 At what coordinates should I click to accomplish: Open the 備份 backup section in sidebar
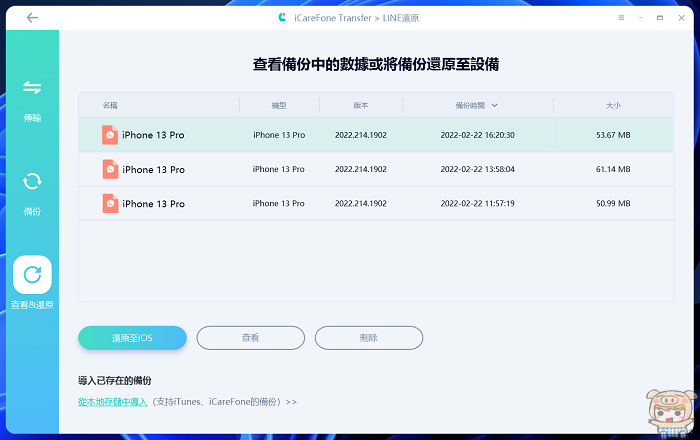tap(32, 194)
